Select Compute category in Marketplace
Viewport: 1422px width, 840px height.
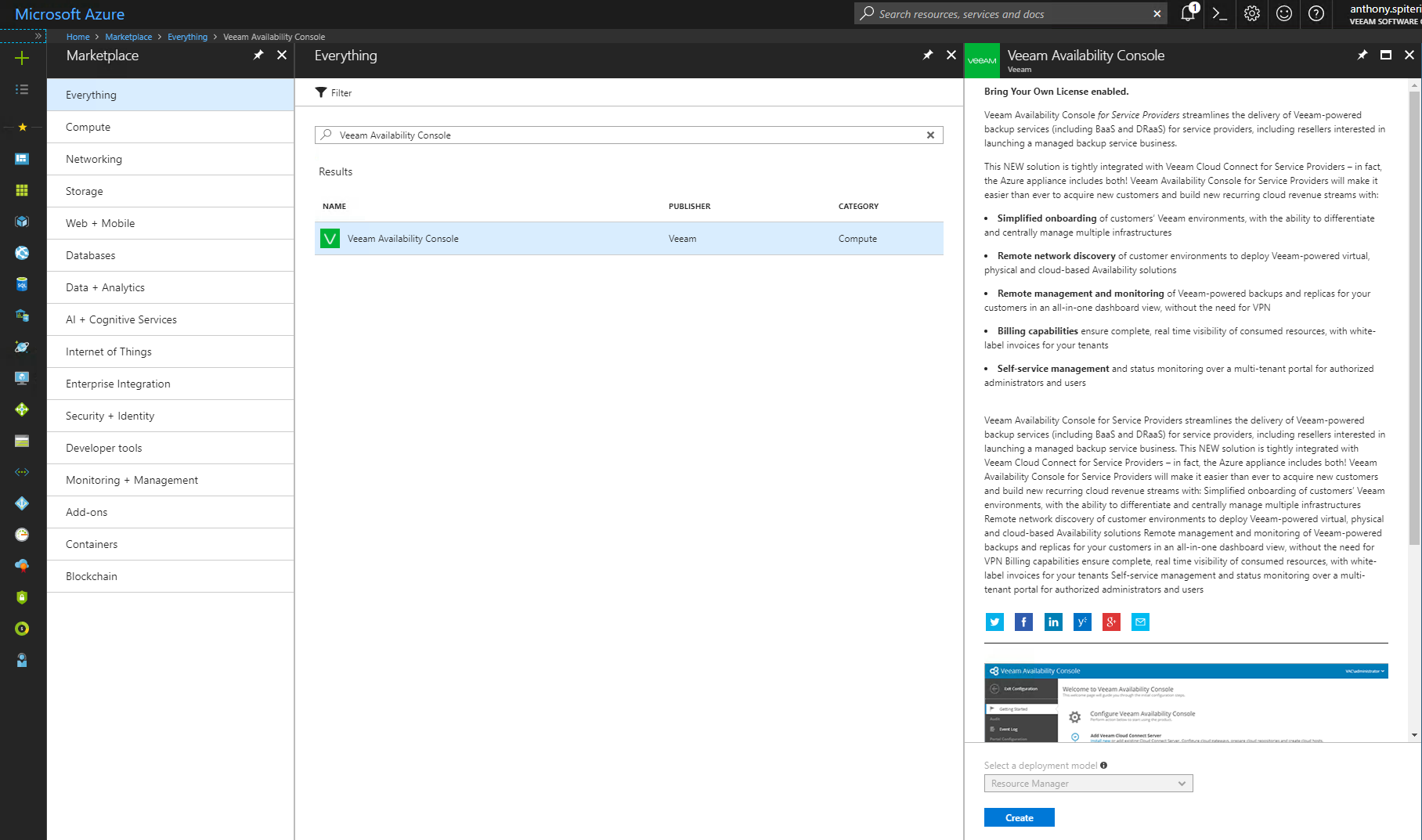tap(171, 127)
